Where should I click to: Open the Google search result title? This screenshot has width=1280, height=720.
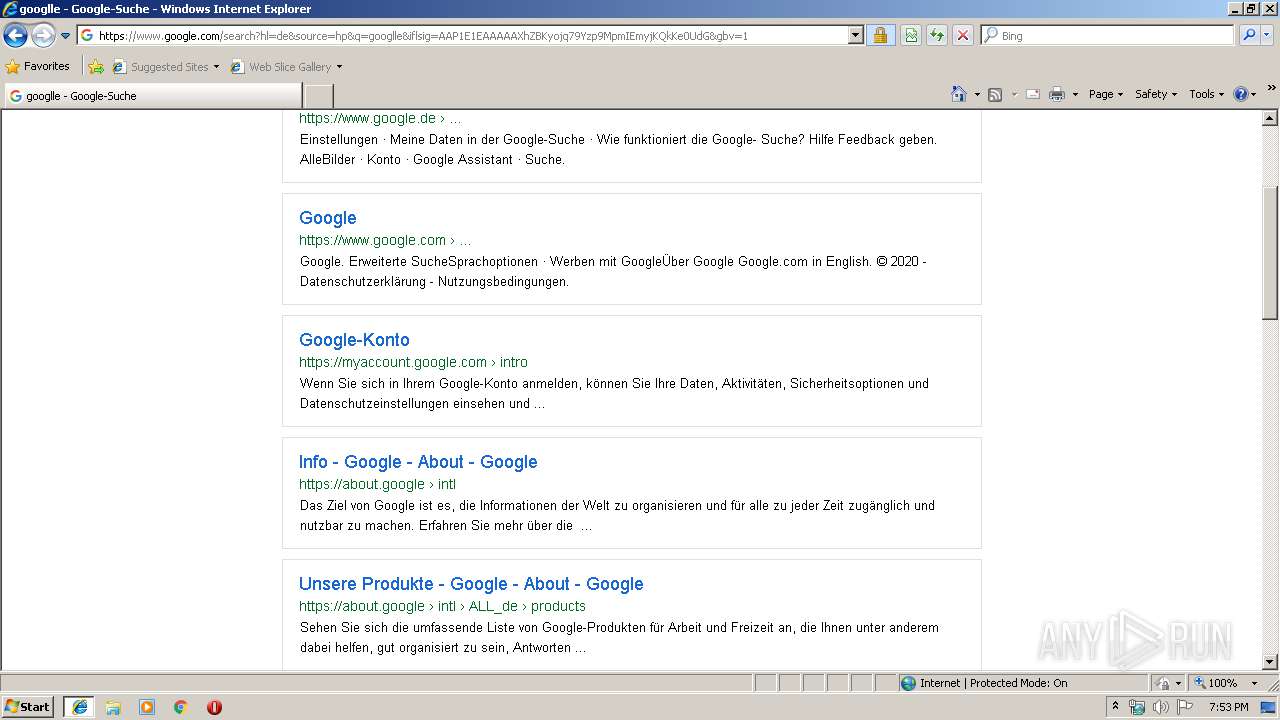pos(327,218)
